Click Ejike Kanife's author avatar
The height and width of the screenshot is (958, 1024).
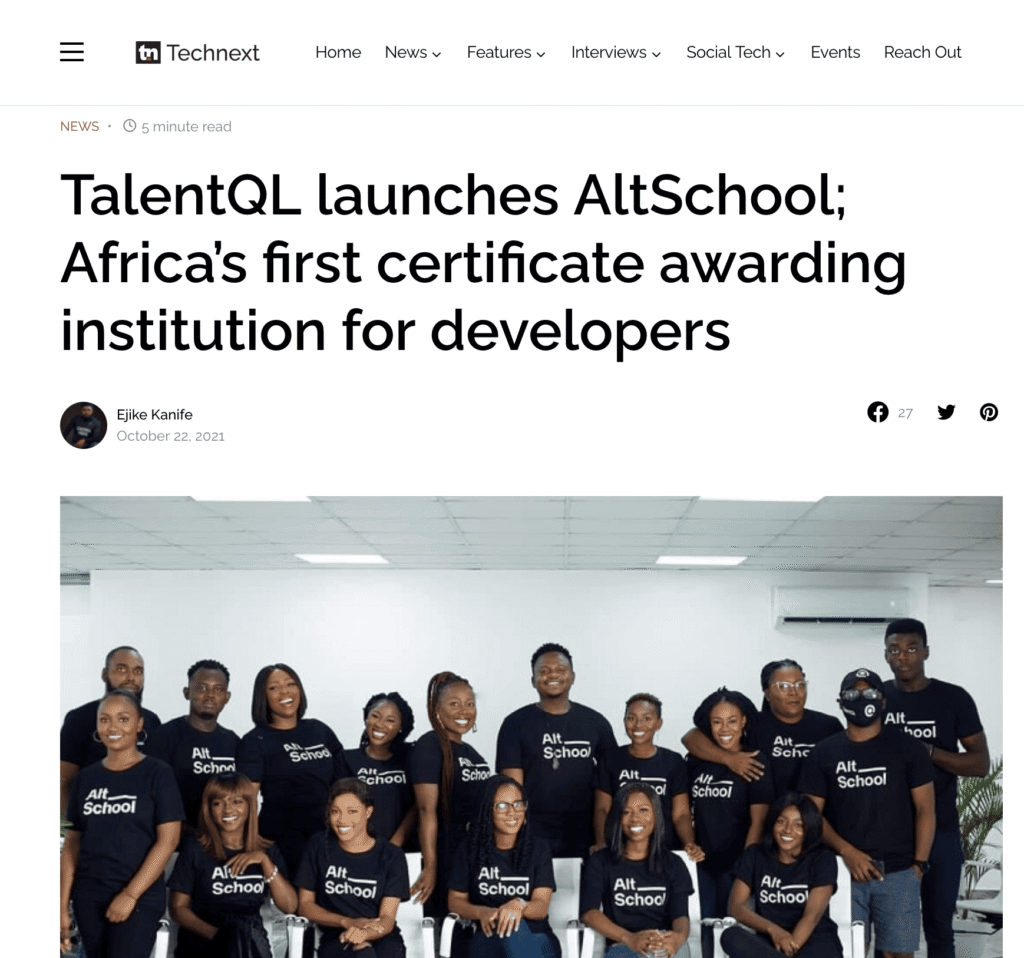(x=84, y=425)
